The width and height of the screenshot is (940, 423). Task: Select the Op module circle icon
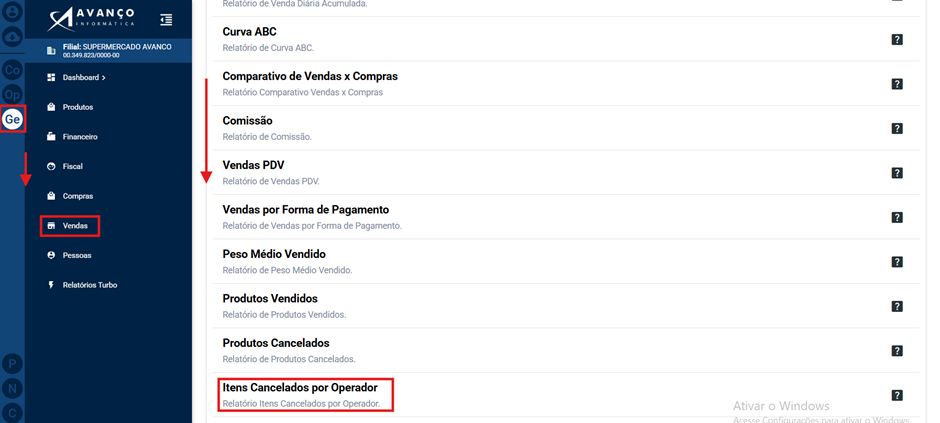13,95
